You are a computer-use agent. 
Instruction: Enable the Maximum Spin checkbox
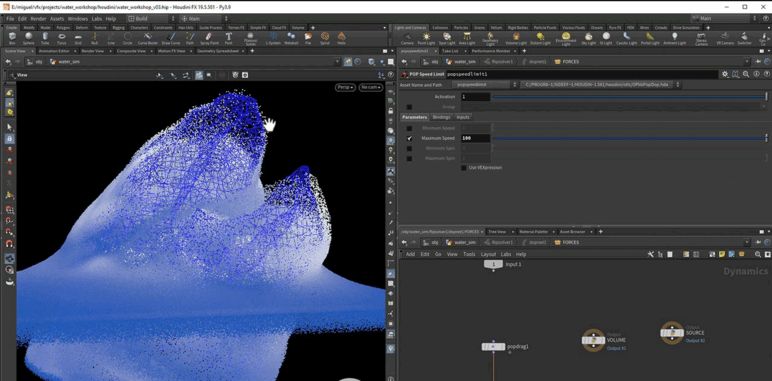click(x=409, y=159)
